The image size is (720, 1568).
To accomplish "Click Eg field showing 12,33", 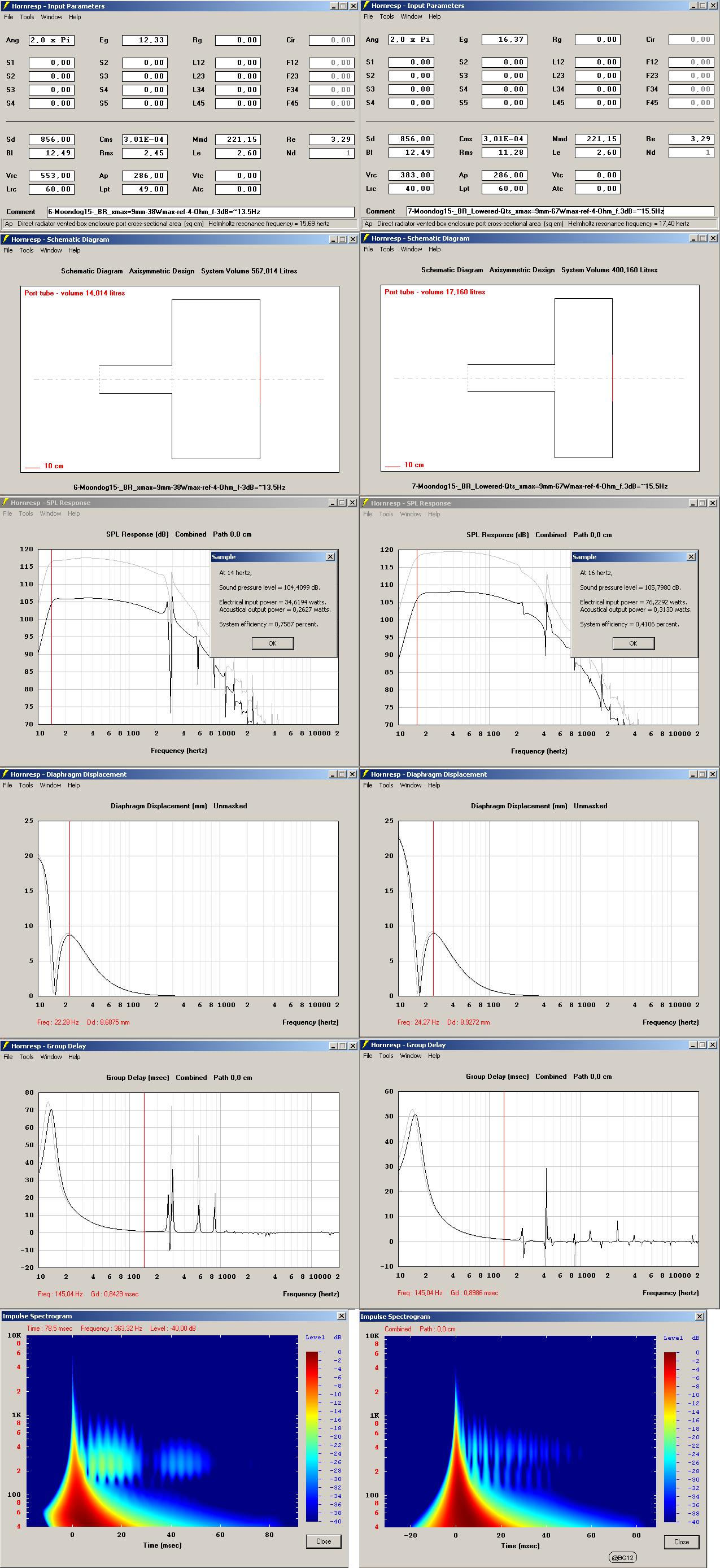I will pyautogui.click(x=144, y=40).
